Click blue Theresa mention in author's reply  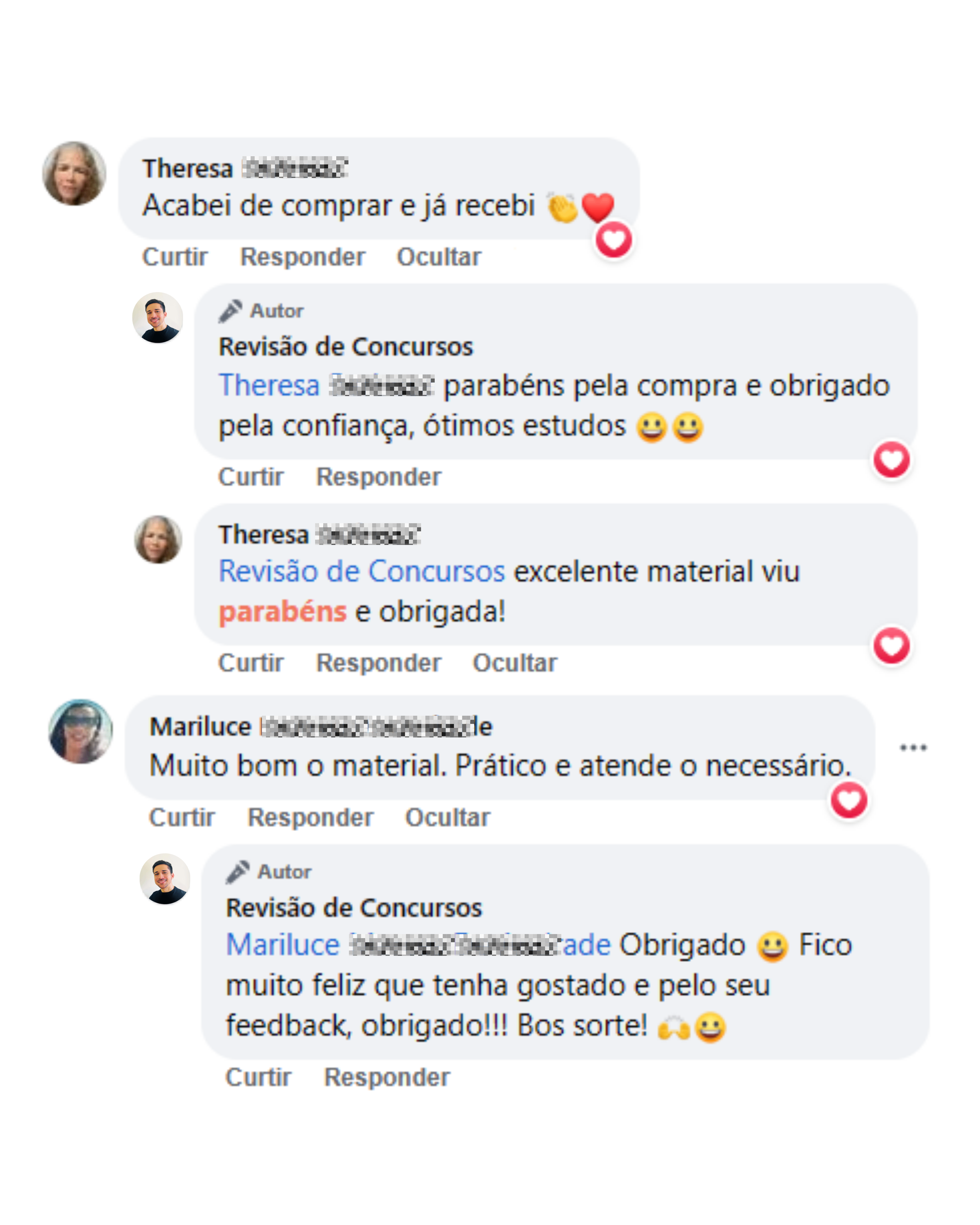[x=269, y=385]
